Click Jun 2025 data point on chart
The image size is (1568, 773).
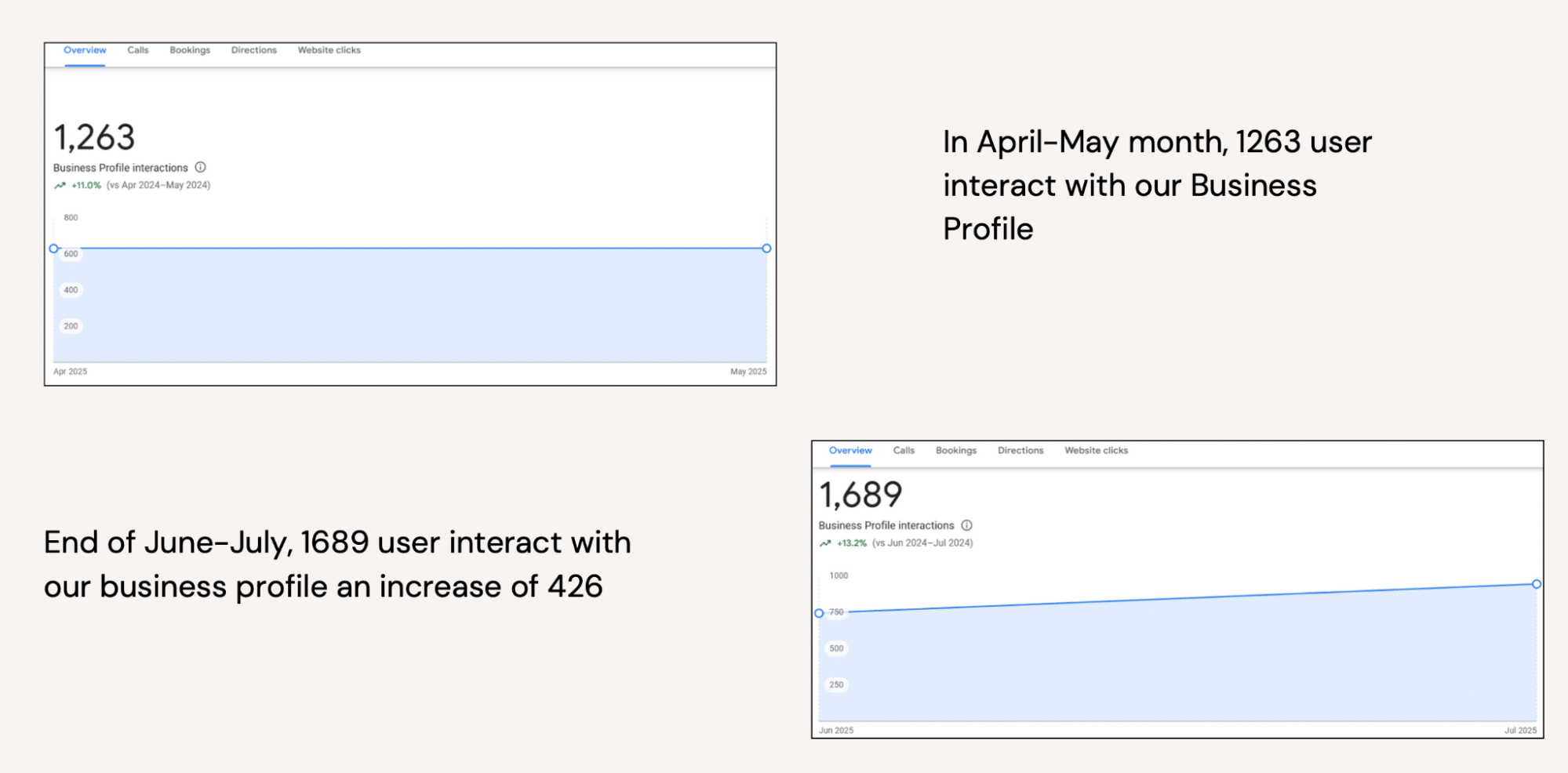click(x=819, y=613)
